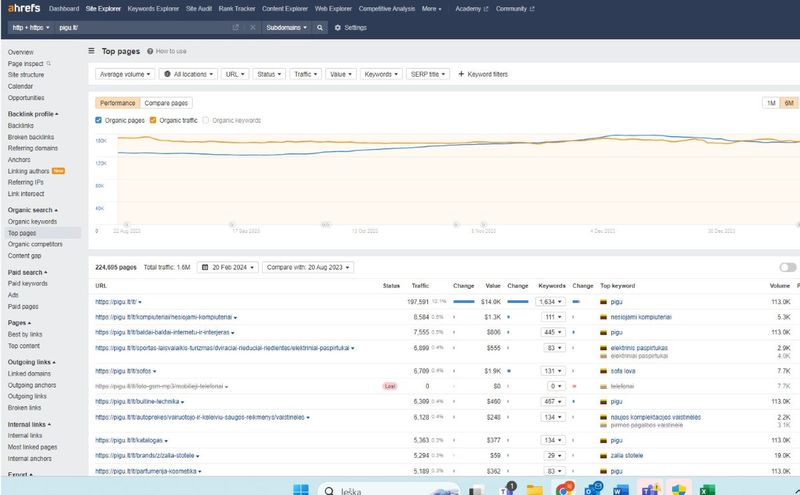Select the 1M chart range button
The height and width of the screenshot is (495, 800).
771,103
